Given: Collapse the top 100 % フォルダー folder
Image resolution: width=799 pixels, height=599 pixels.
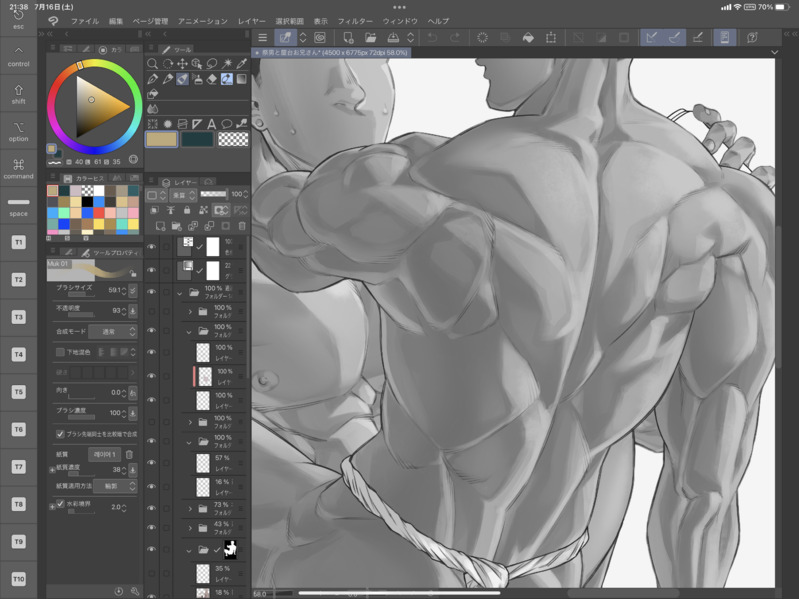Looking at the screenshot, I should click(x=179, y=293).
